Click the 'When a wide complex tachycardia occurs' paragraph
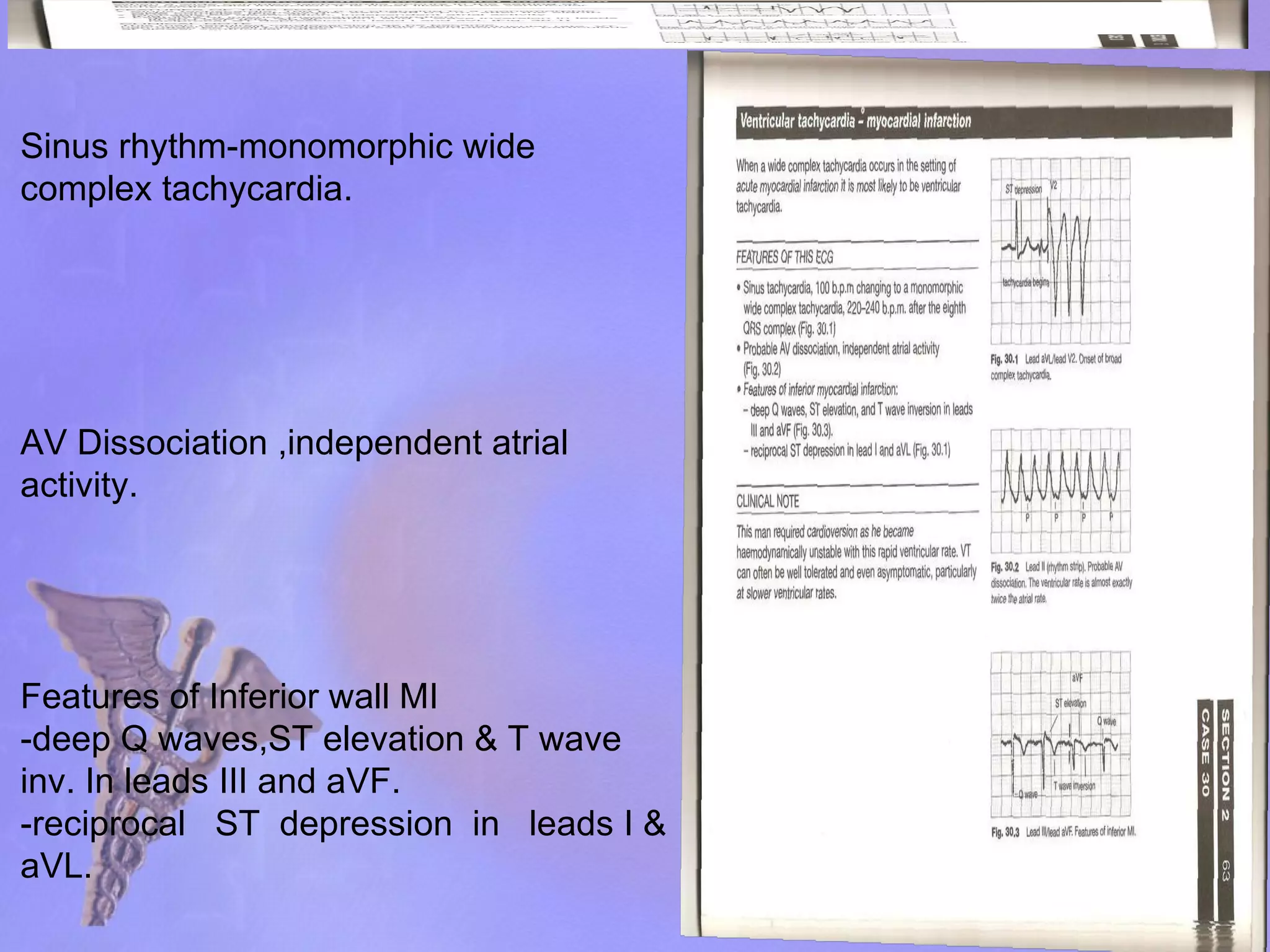Viewport: 1270px width, 952px height. click(848, 186)
